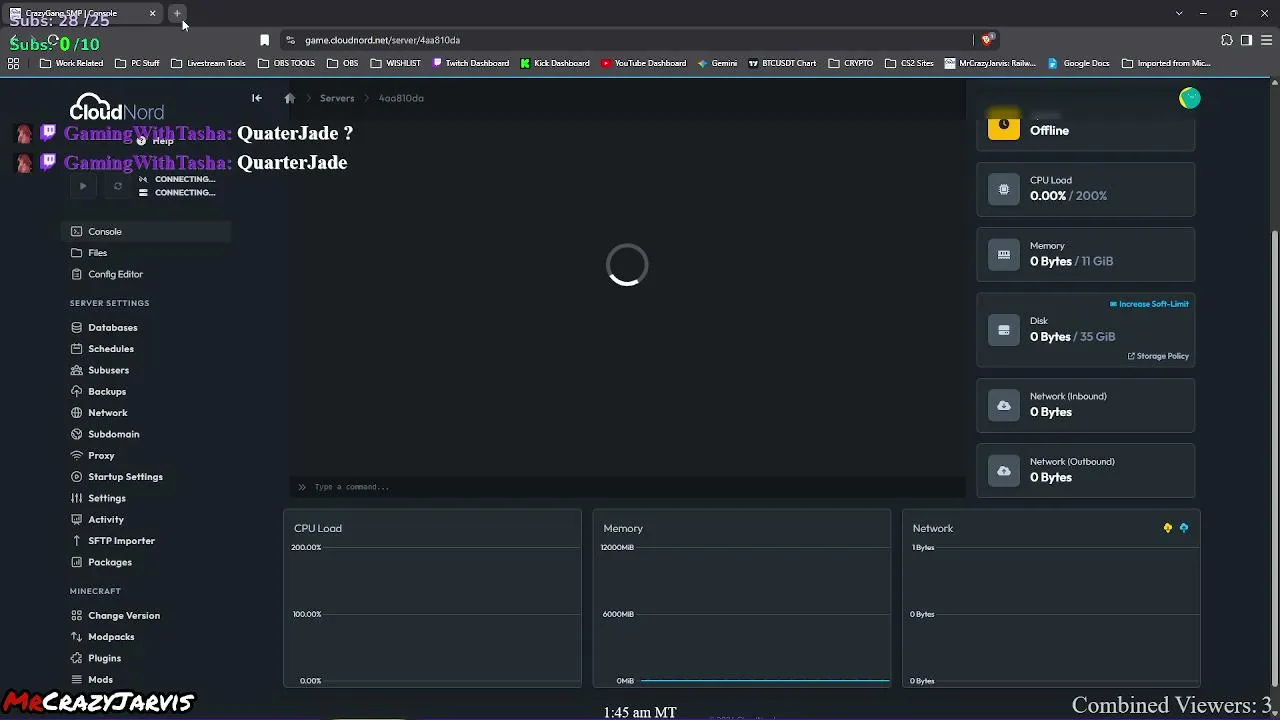
Task: Open the Files folder icon in sidebar
Action: tap(77, 253)
